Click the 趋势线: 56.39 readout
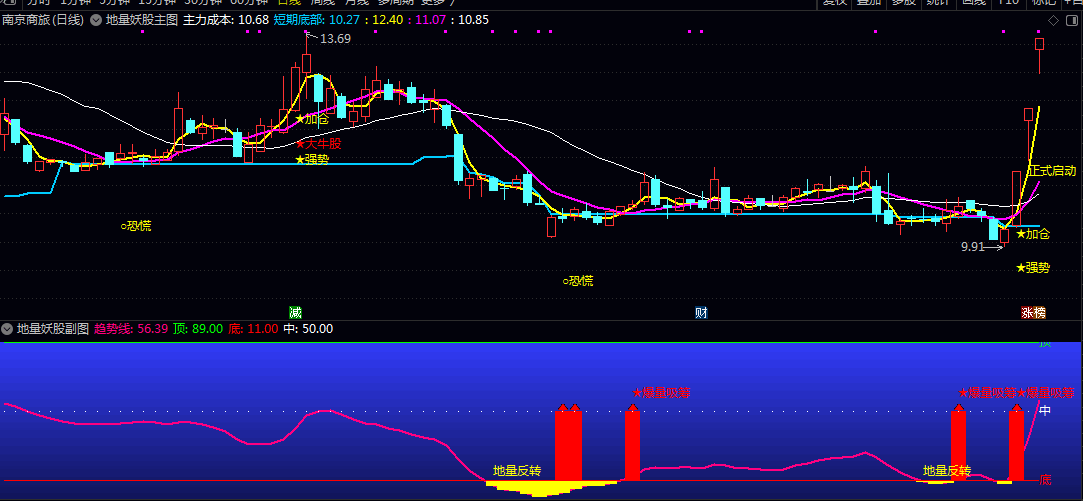Image resolution: width=1083 pixels, height=501 pixels. tap(131, 329)
